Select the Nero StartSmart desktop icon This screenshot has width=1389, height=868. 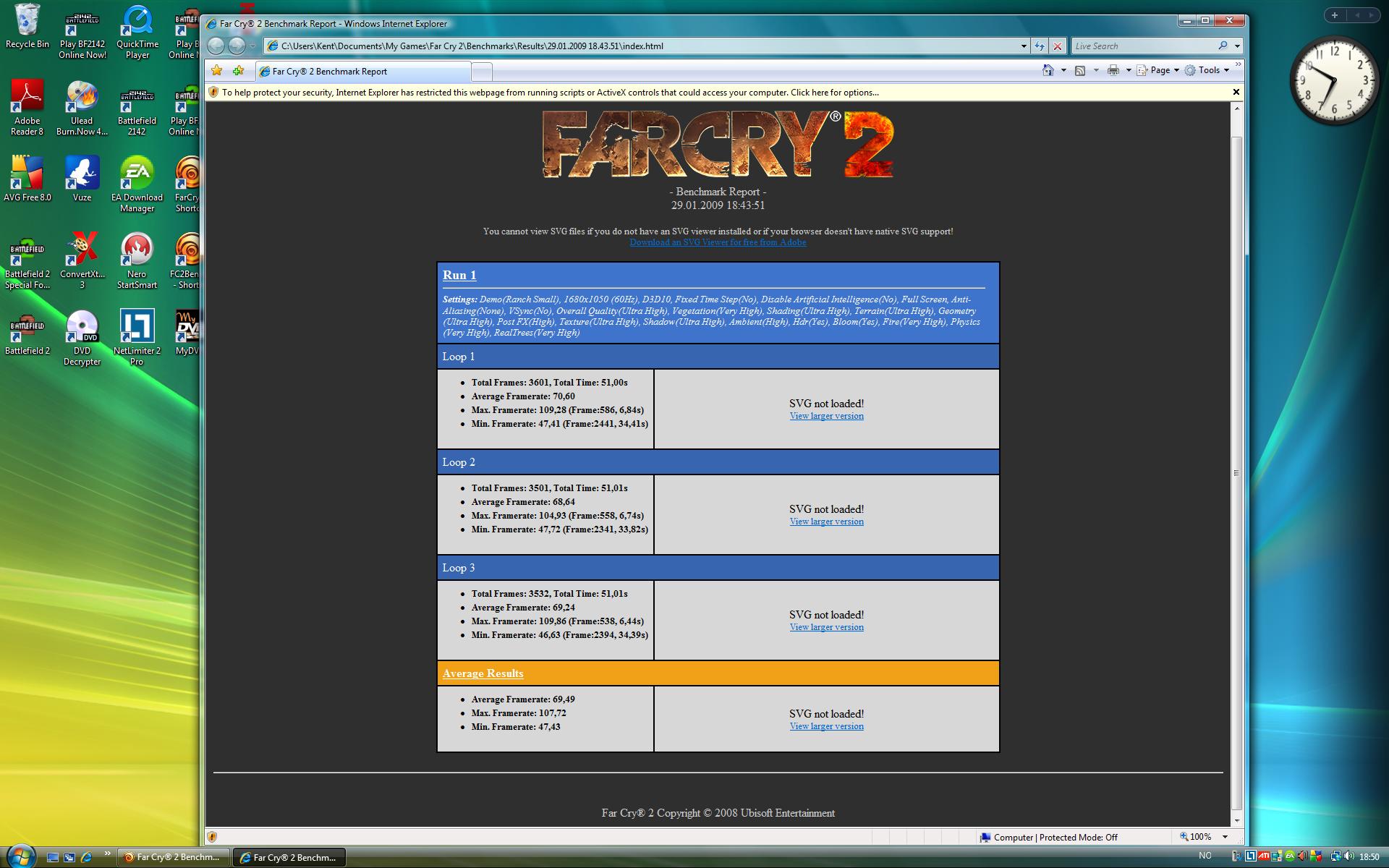point(137,260)
